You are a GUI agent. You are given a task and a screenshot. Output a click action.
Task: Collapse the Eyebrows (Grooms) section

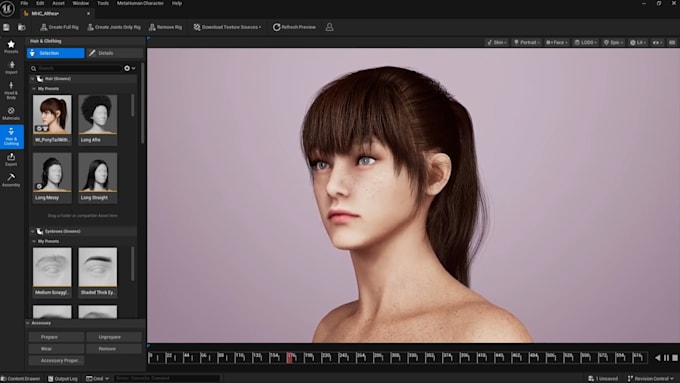pyautogui.click(x=33, y=231)
